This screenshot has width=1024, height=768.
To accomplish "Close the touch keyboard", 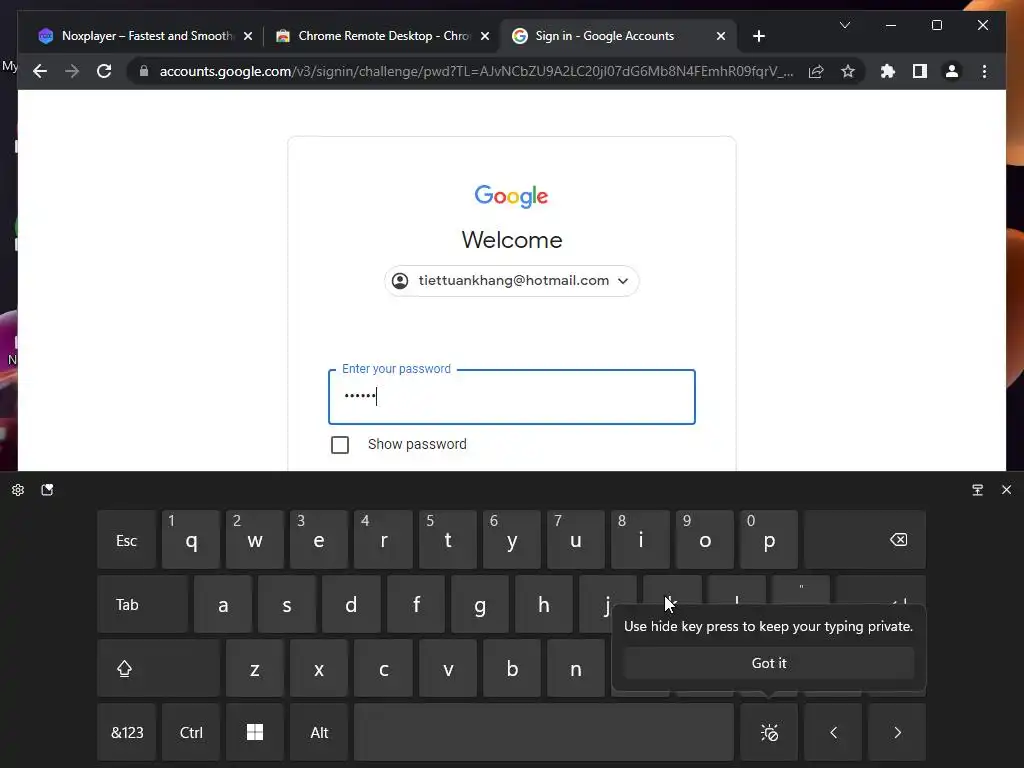I will 1006,490.
